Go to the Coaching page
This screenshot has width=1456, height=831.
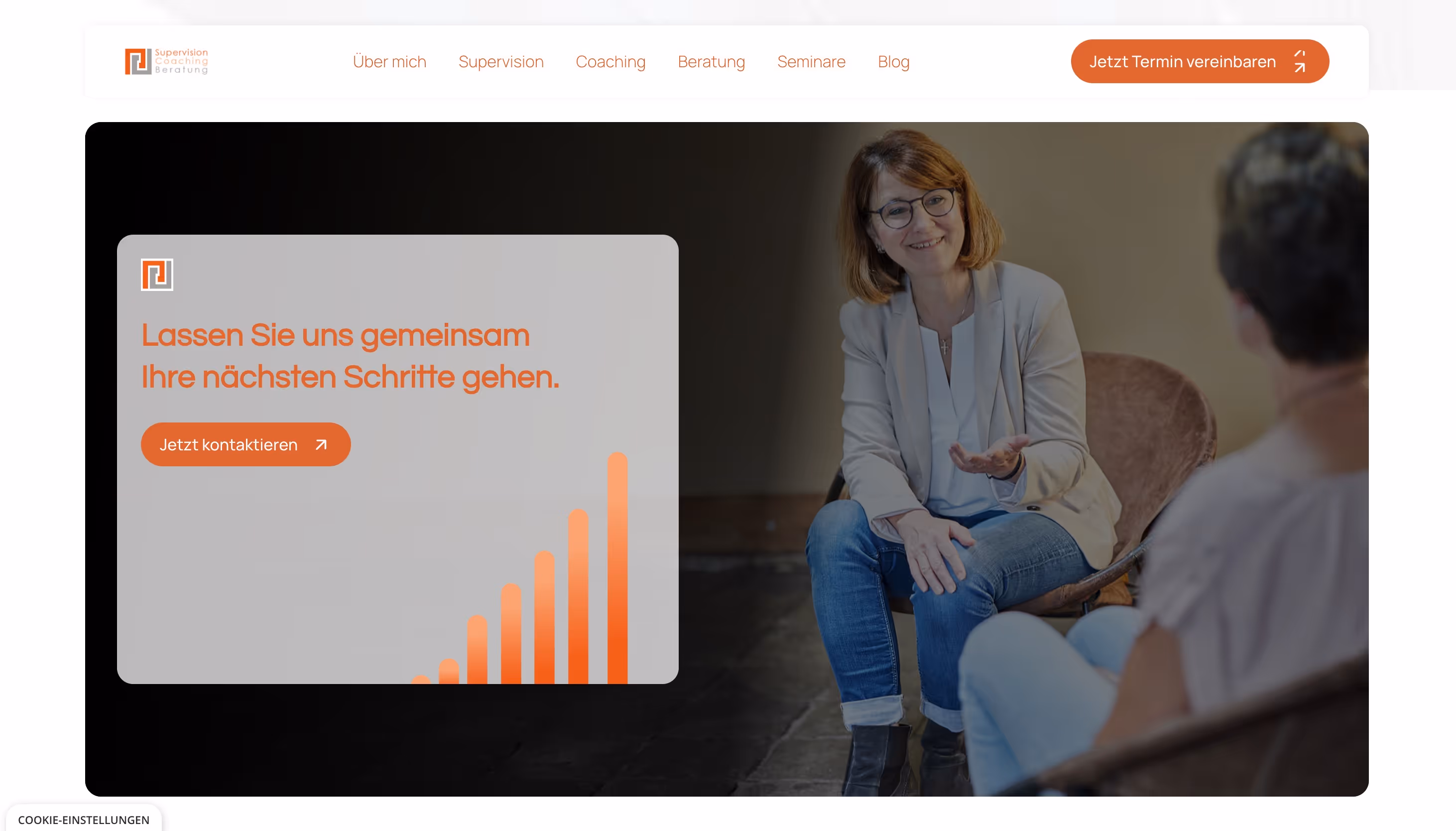coord(610,62)
